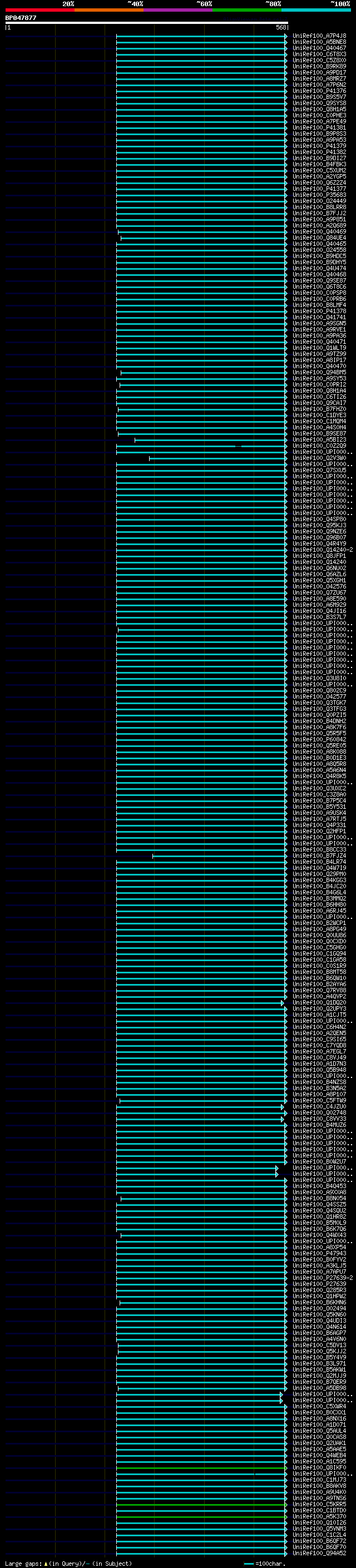Select hit UniRef100_B7FJJ2

click(x=319, y=214)
